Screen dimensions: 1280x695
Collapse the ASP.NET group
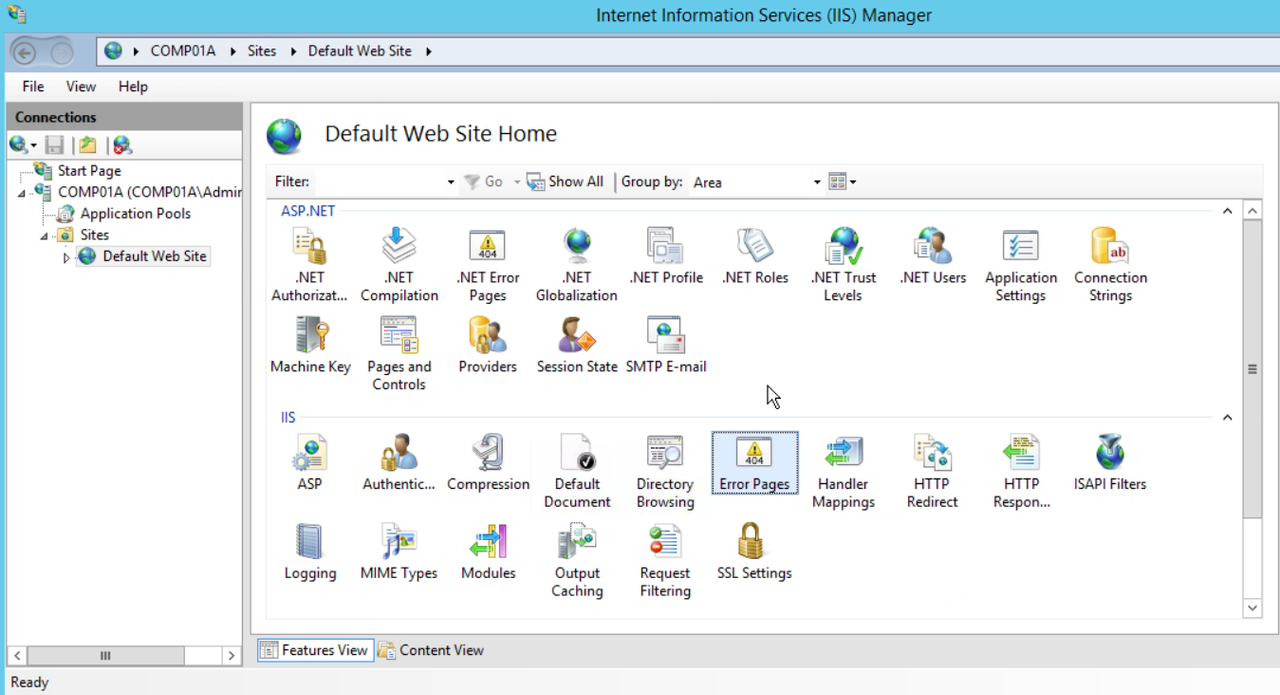pos(1227,211)
